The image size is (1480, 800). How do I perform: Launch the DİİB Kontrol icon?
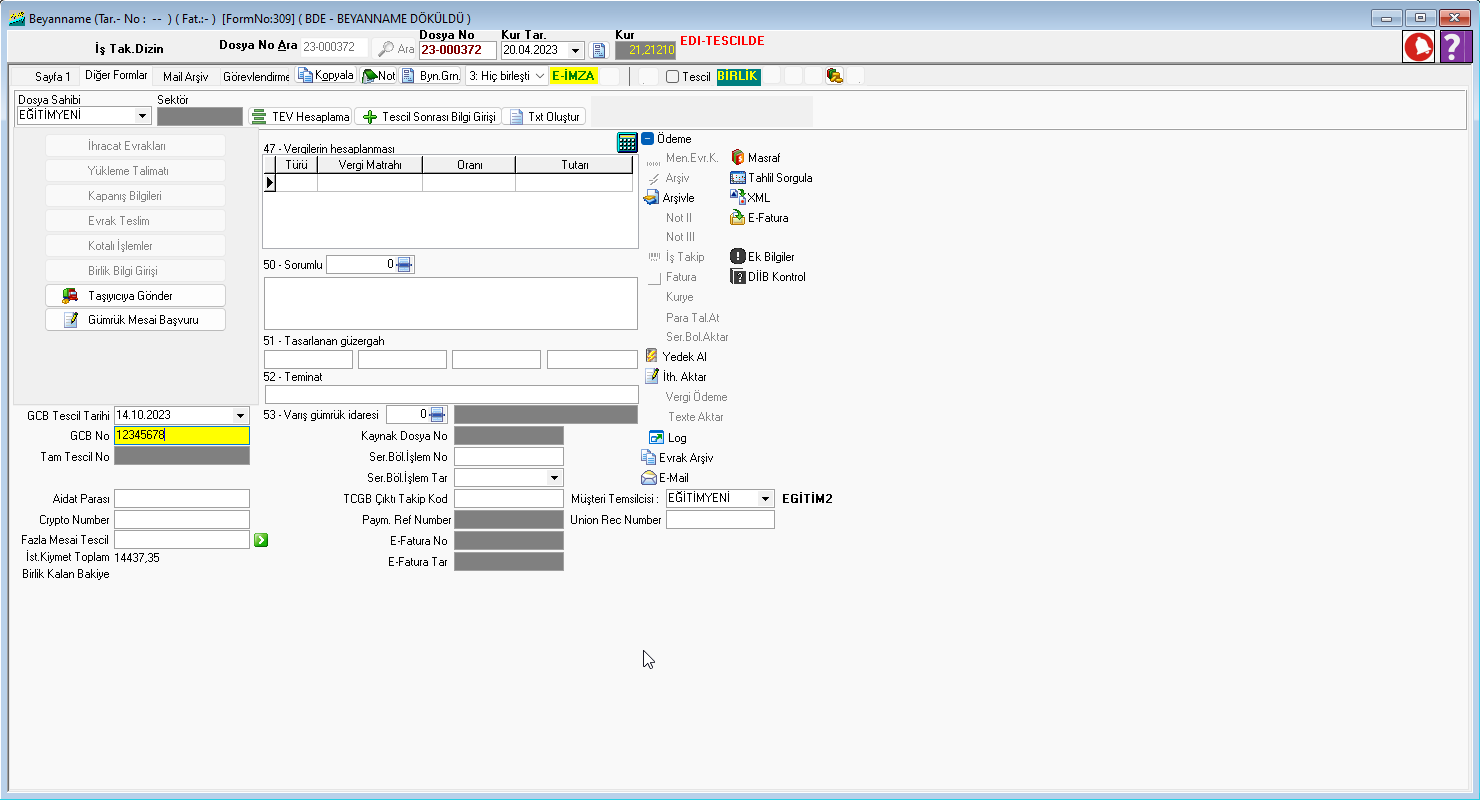pos(738,277)
